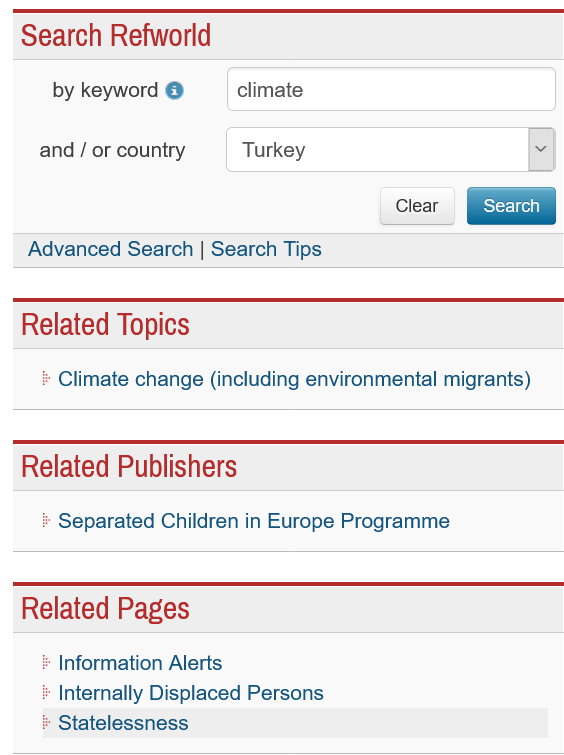Click the Related Topics heading
The height and width of the screenshot is (755, 564).
coord(105,325)
